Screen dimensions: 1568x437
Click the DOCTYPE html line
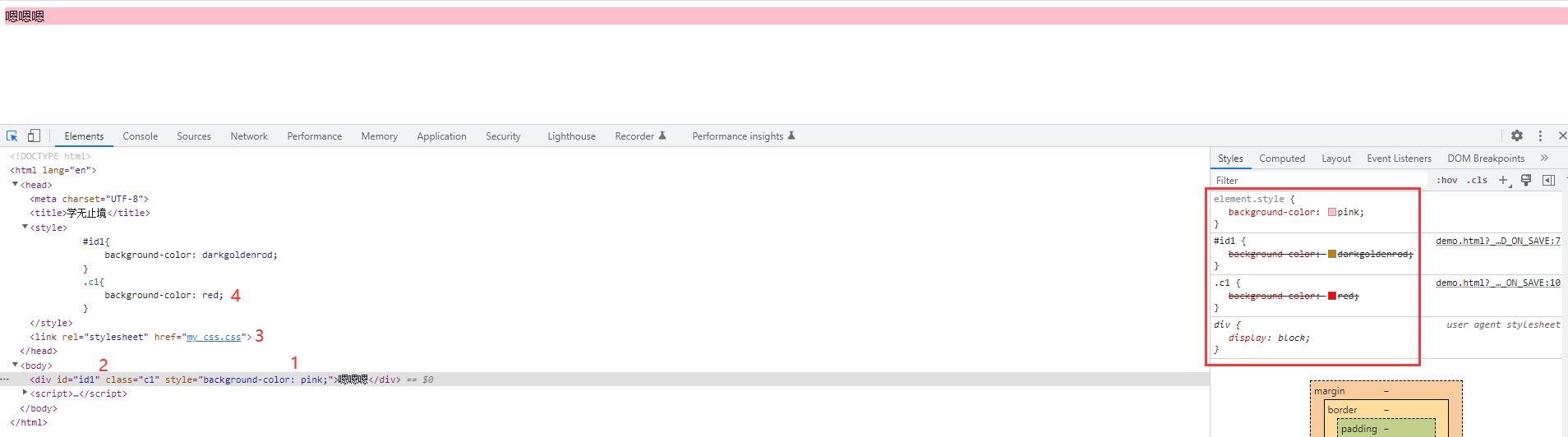(50, 156)
